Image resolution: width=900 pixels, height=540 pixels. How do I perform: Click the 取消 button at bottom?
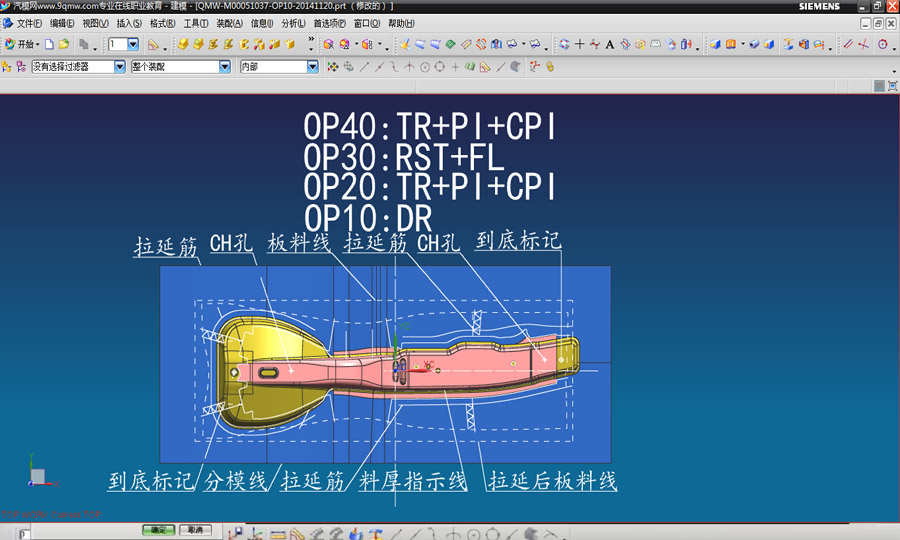click(x=194, y=530)
